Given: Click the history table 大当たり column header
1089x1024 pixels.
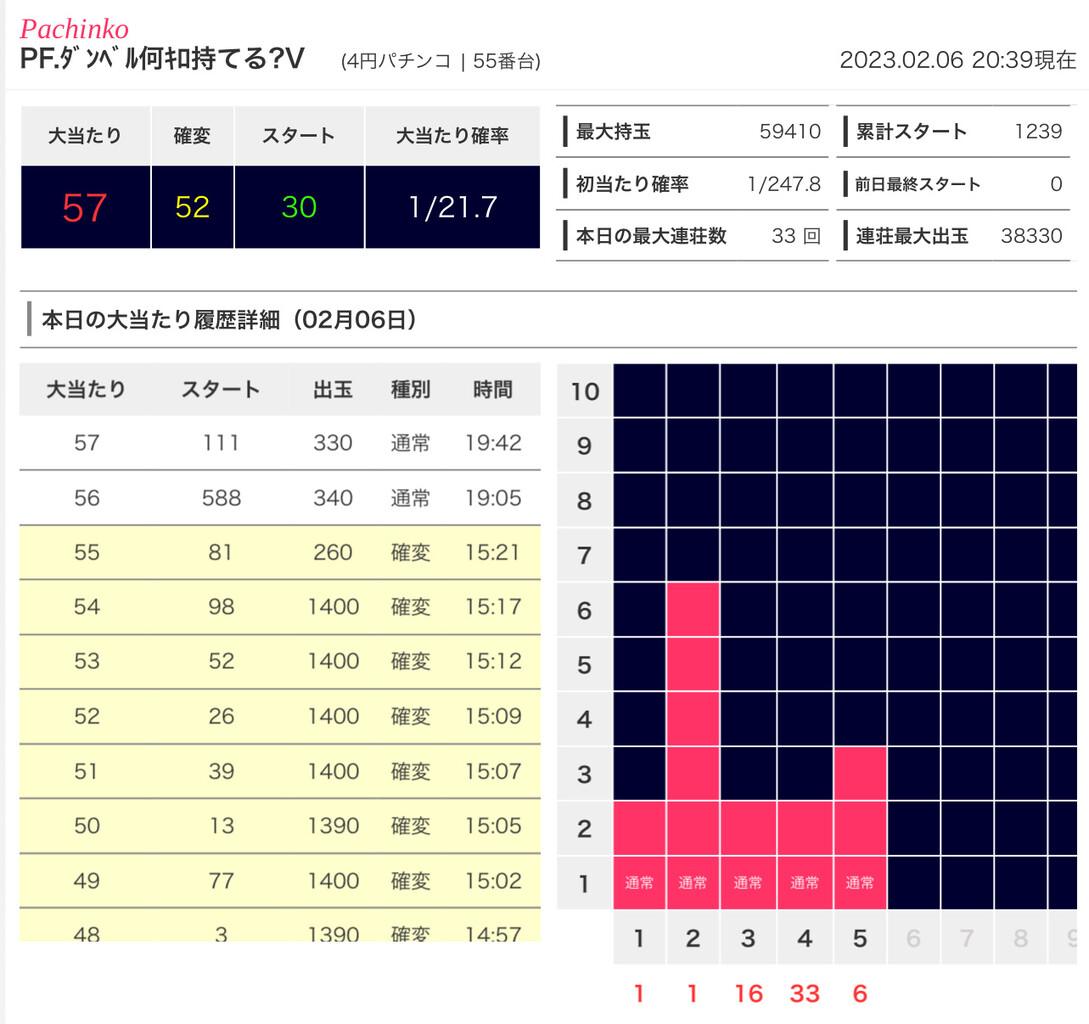Looking at the screenshot, I should (x=85, y=389).
